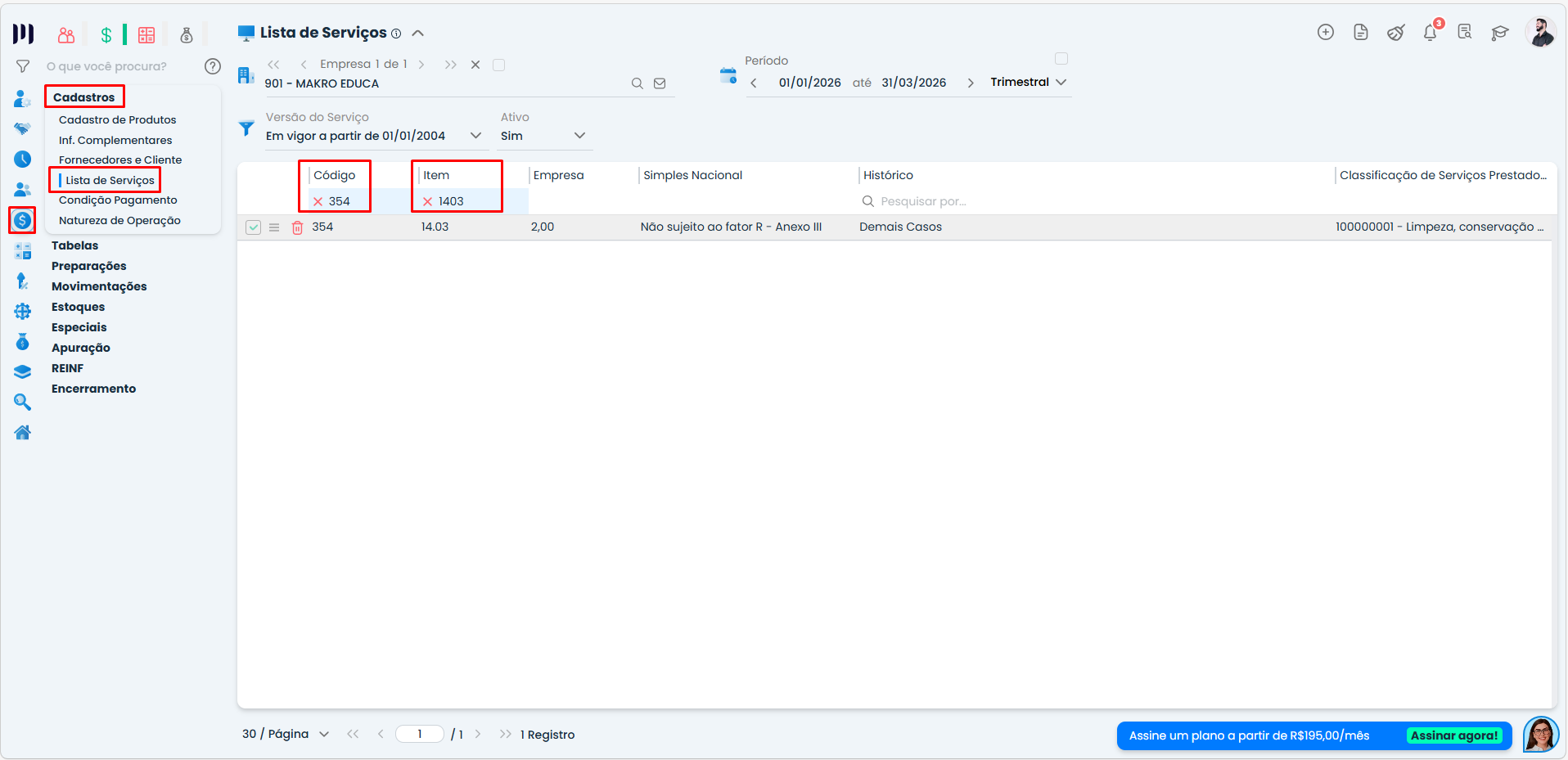Viewport: 1568px width, 760px height.
Task: Open the magnifying glass sidebar icon
Action: tap(23, 402)
